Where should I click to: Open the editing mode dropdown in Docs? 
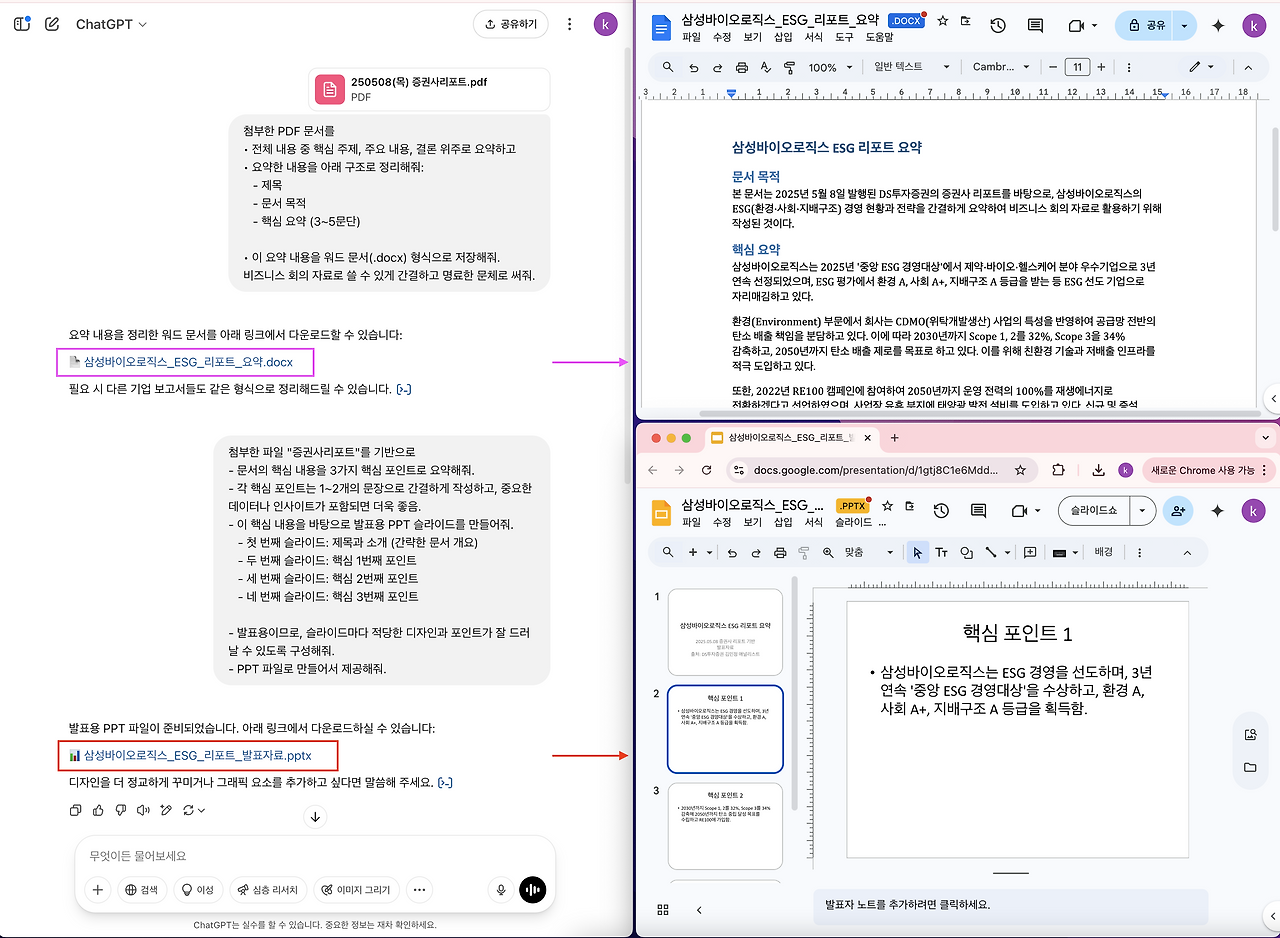pos(1201,67)
